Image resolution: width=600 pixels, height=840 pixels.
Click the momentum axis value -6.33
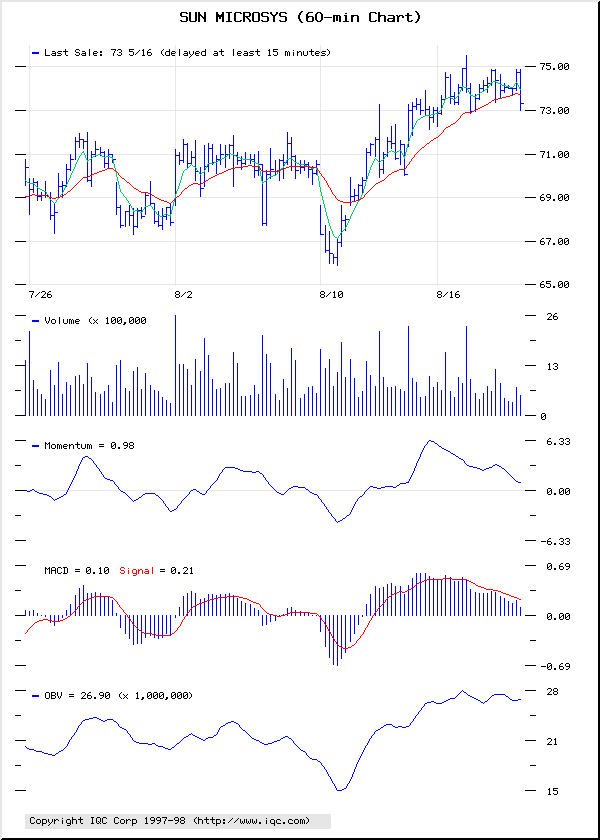554,542
